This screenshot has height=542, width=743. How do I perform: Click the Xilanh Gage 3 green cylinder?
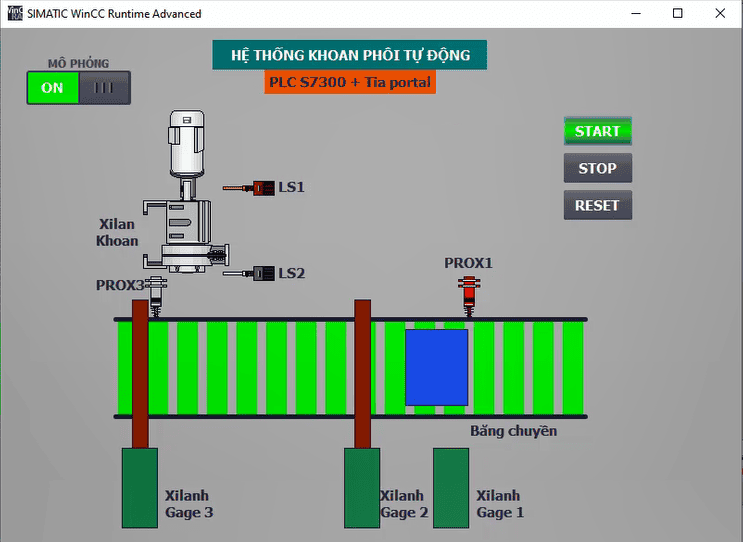coord(140,488)
